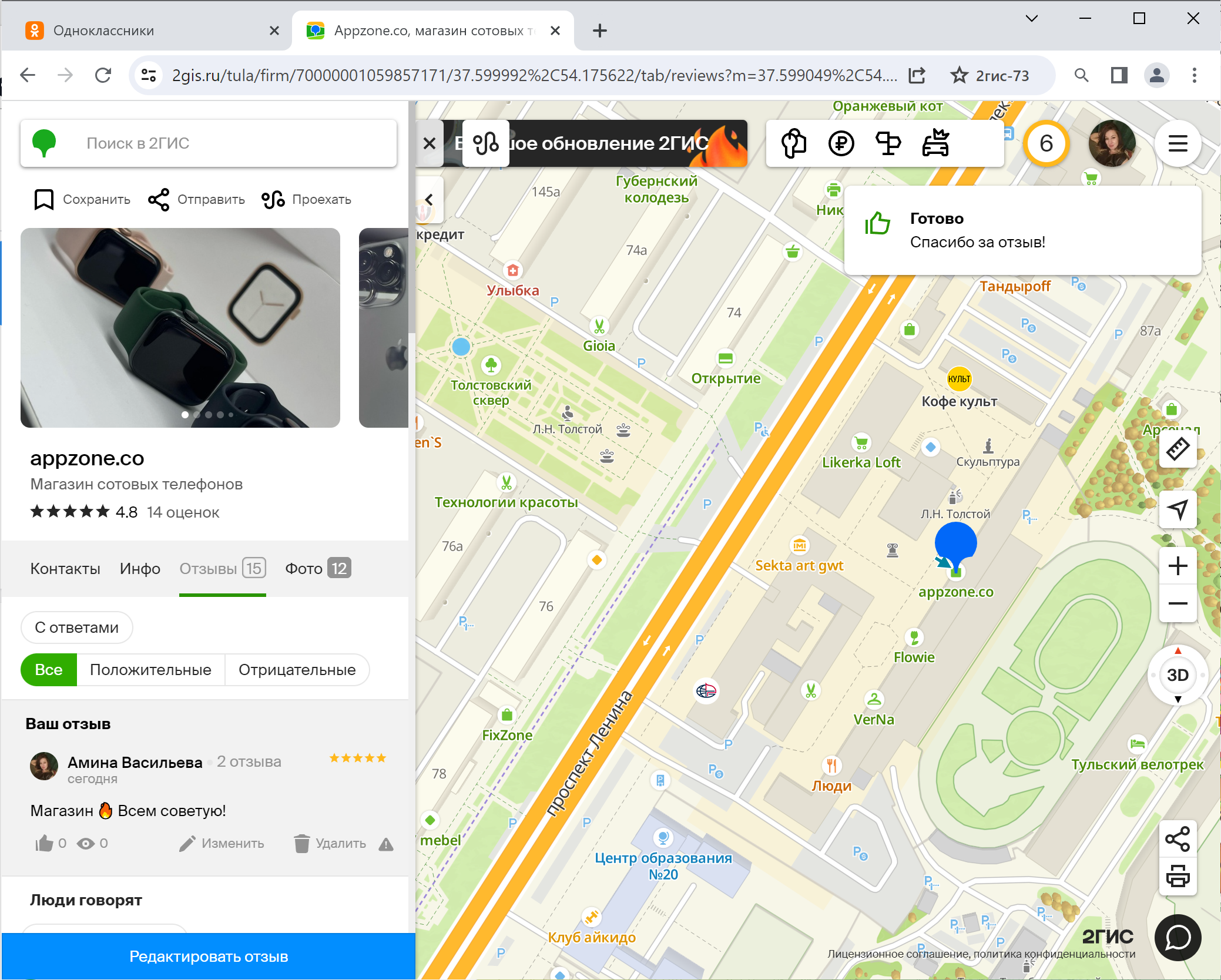Enable the С ответами filter chip
Image resolution: width=1221 pixels, height=980 pixels.
coord(76,627)
